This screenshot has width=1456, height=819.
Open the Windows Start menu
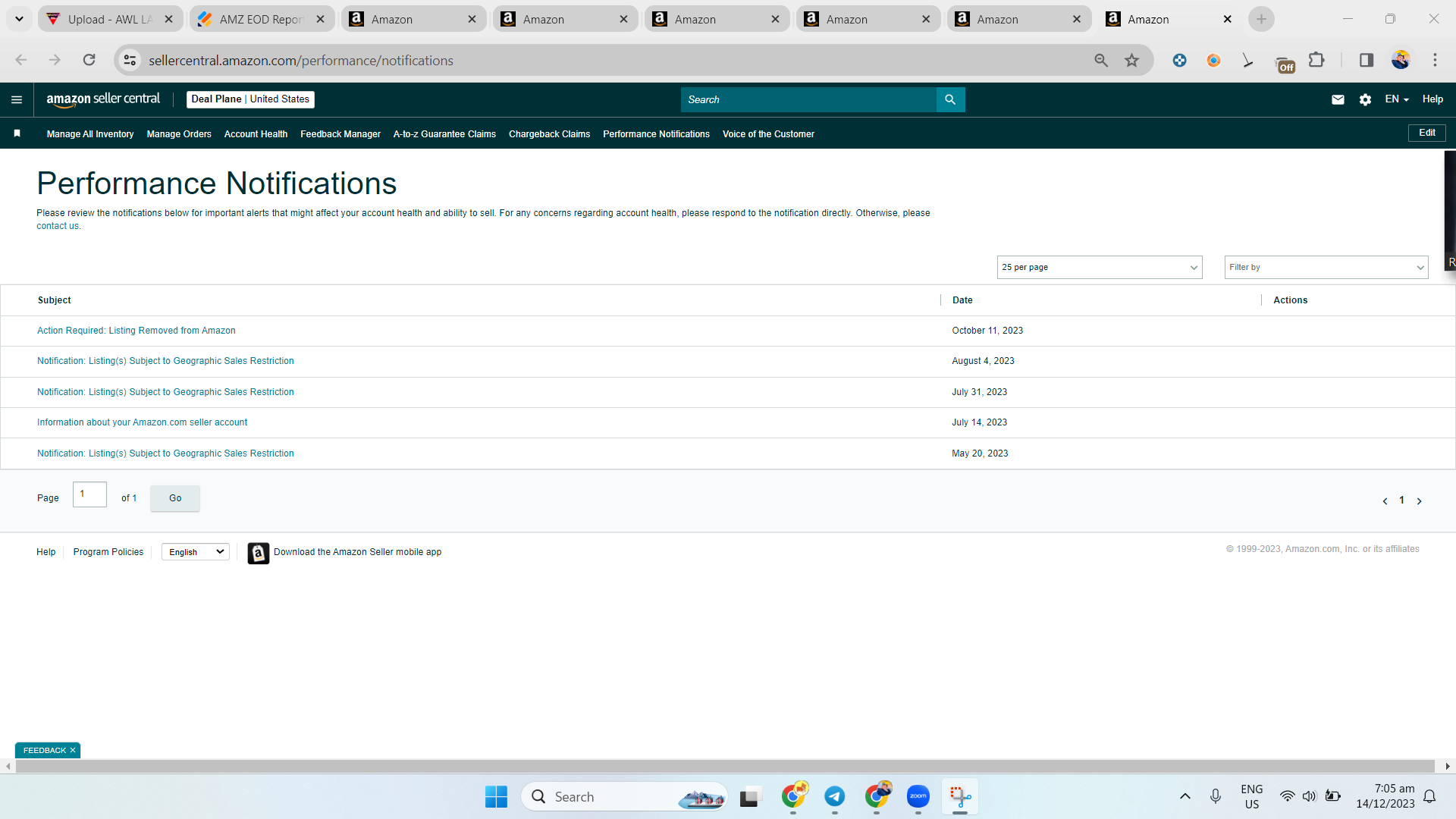(496, 797)
